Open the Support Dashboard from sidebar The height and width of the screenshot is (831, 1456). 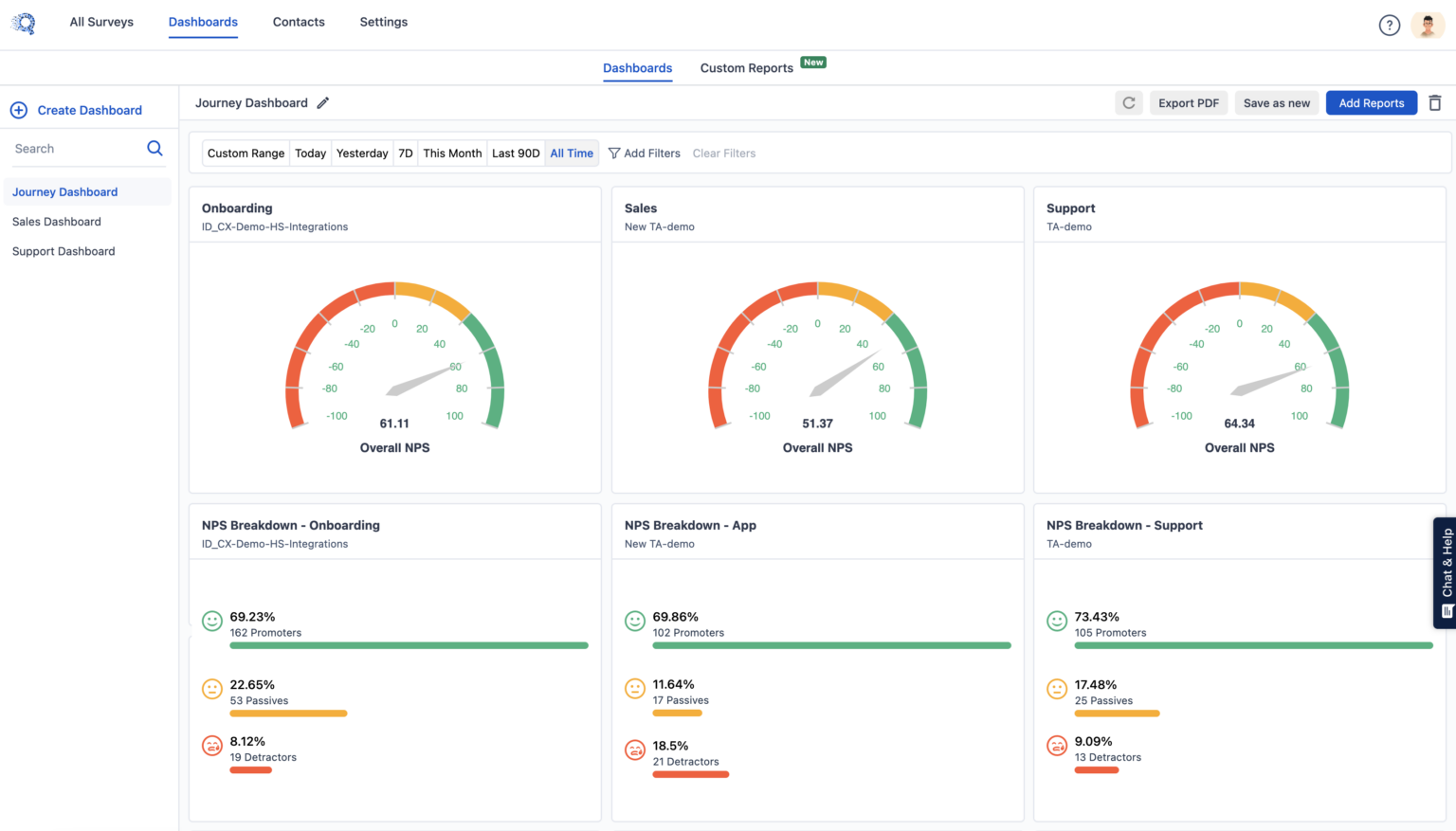[x=64, y=250]
